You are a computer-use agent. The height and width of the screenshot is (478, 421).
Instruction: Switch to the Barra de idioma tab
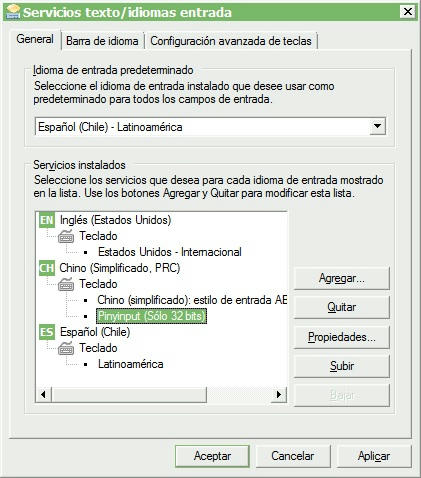102,41
